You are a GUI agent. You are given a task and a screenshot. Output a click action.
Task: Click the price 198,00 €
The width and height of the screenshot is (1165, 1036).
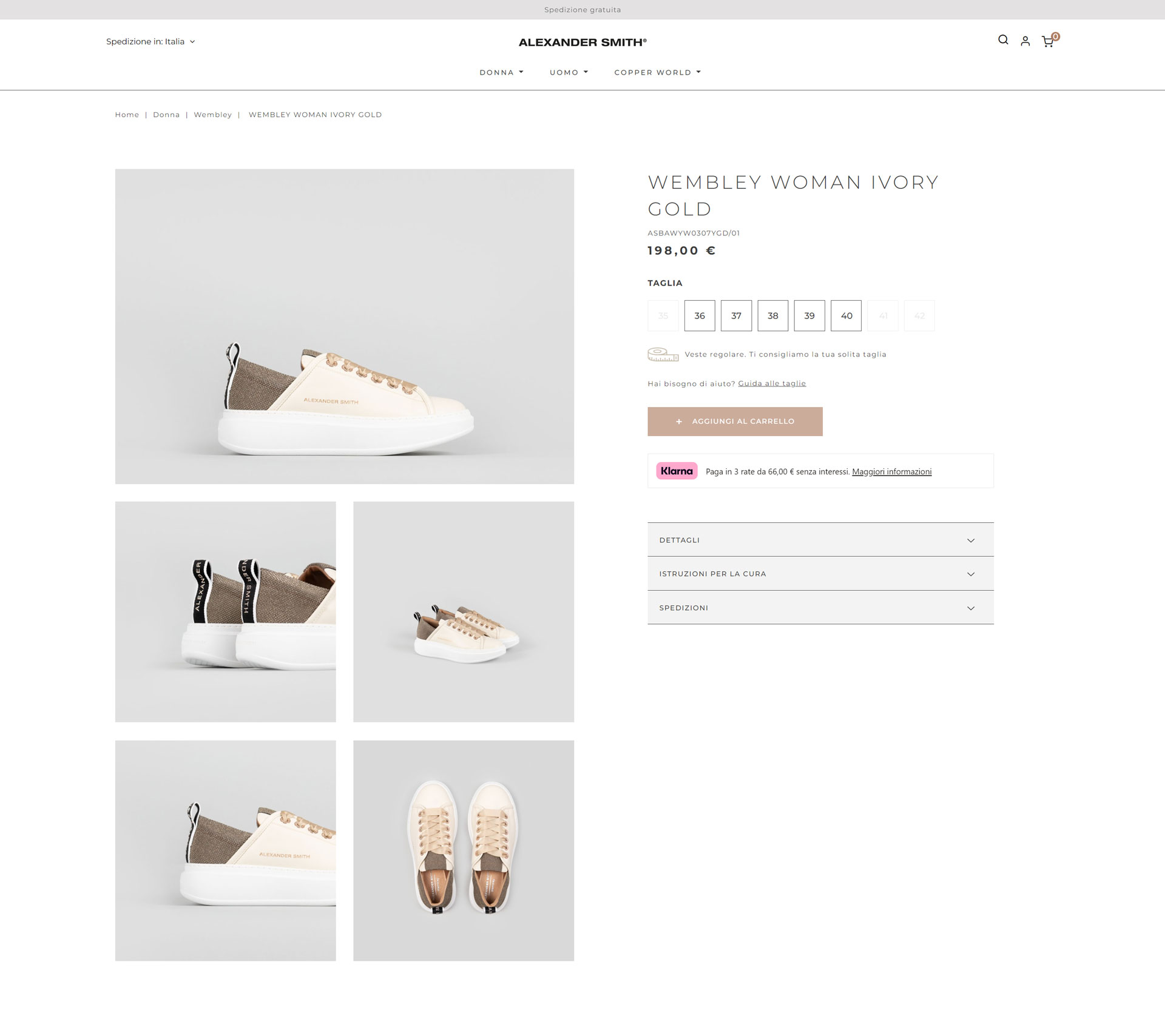click(x=681, y=251)
